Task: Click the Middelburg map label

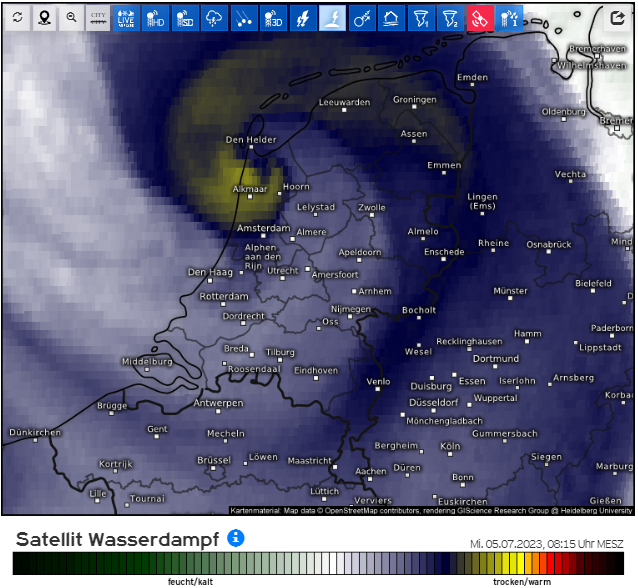Action: [x=147, y=361]
